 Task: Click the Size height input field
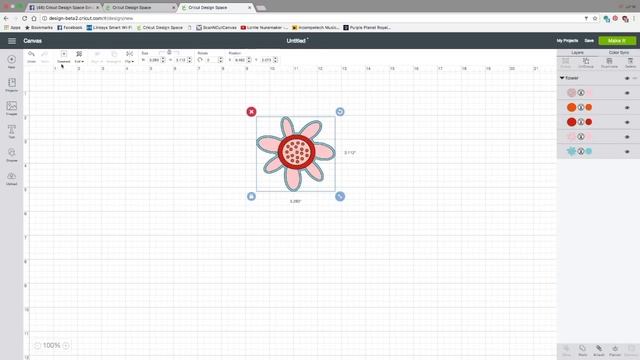[180, 60]
